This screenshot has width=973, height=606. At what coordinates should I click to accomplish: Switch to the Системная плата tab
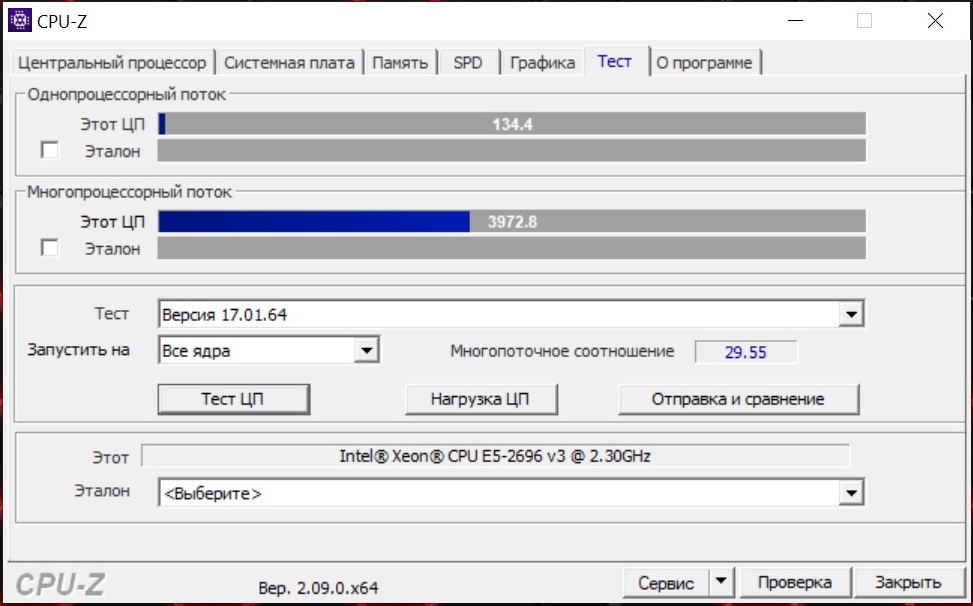coord(289,63)
